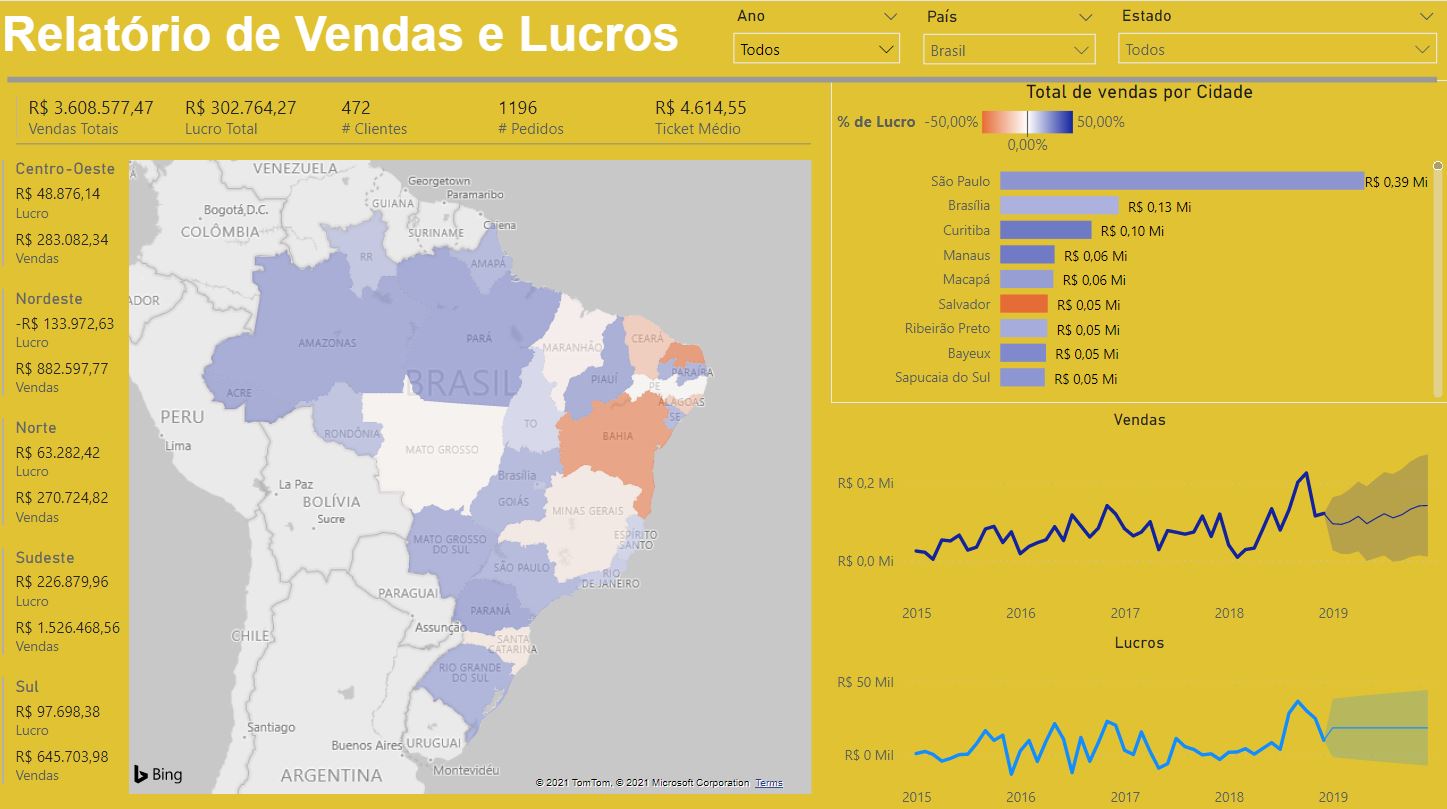1447x809 pixels.
Task: Click the São Paulo value label R$ 0,39 Mi
Action: [x=1396, y=182]
